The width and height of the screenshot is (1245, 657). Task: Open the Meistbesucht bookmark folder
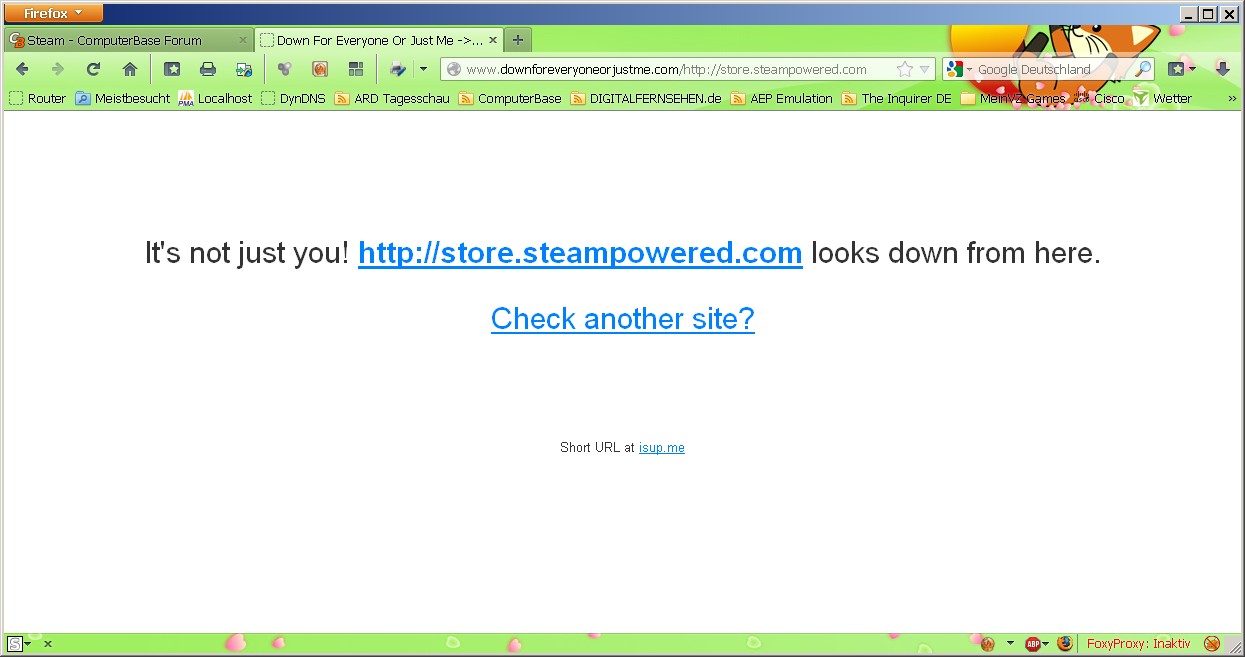pos(122,98)
